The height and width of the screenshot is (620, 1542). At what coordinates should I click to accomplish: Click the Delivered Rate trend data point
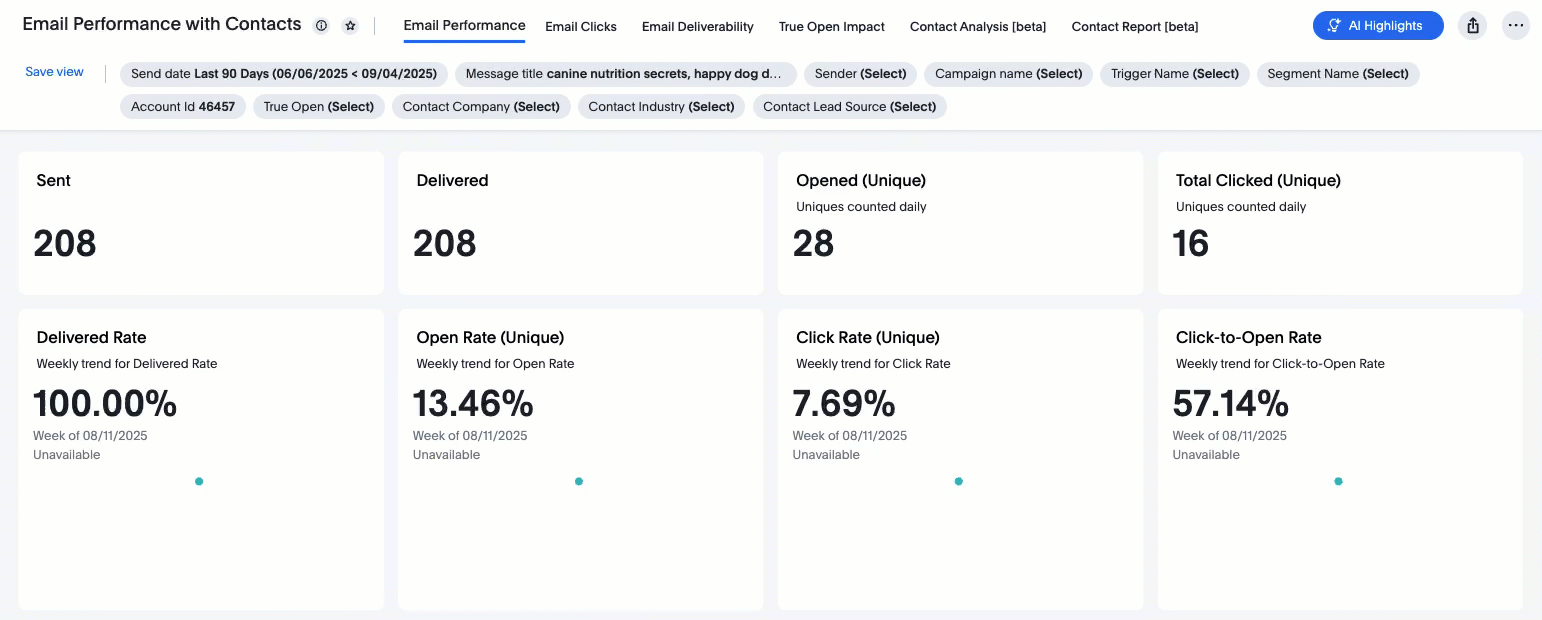tap(199, 481)
